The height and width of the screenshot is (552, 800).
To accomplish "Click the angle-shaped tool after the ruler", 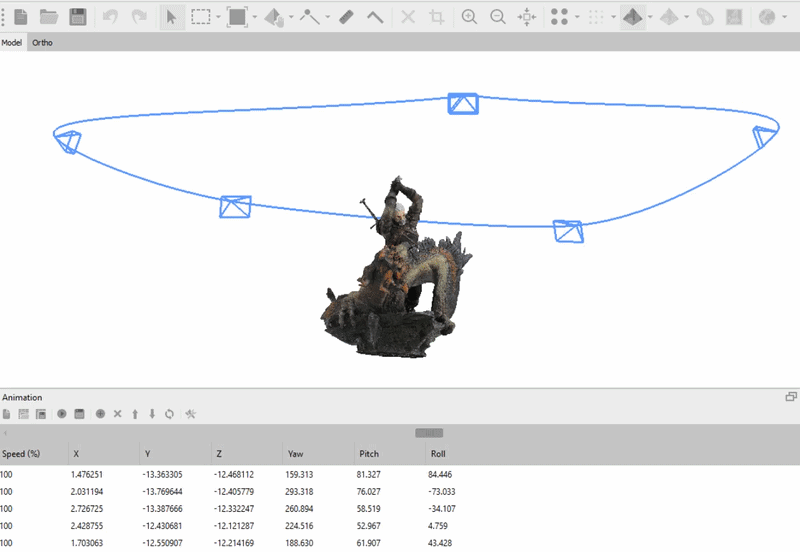I will coord(375,17).
